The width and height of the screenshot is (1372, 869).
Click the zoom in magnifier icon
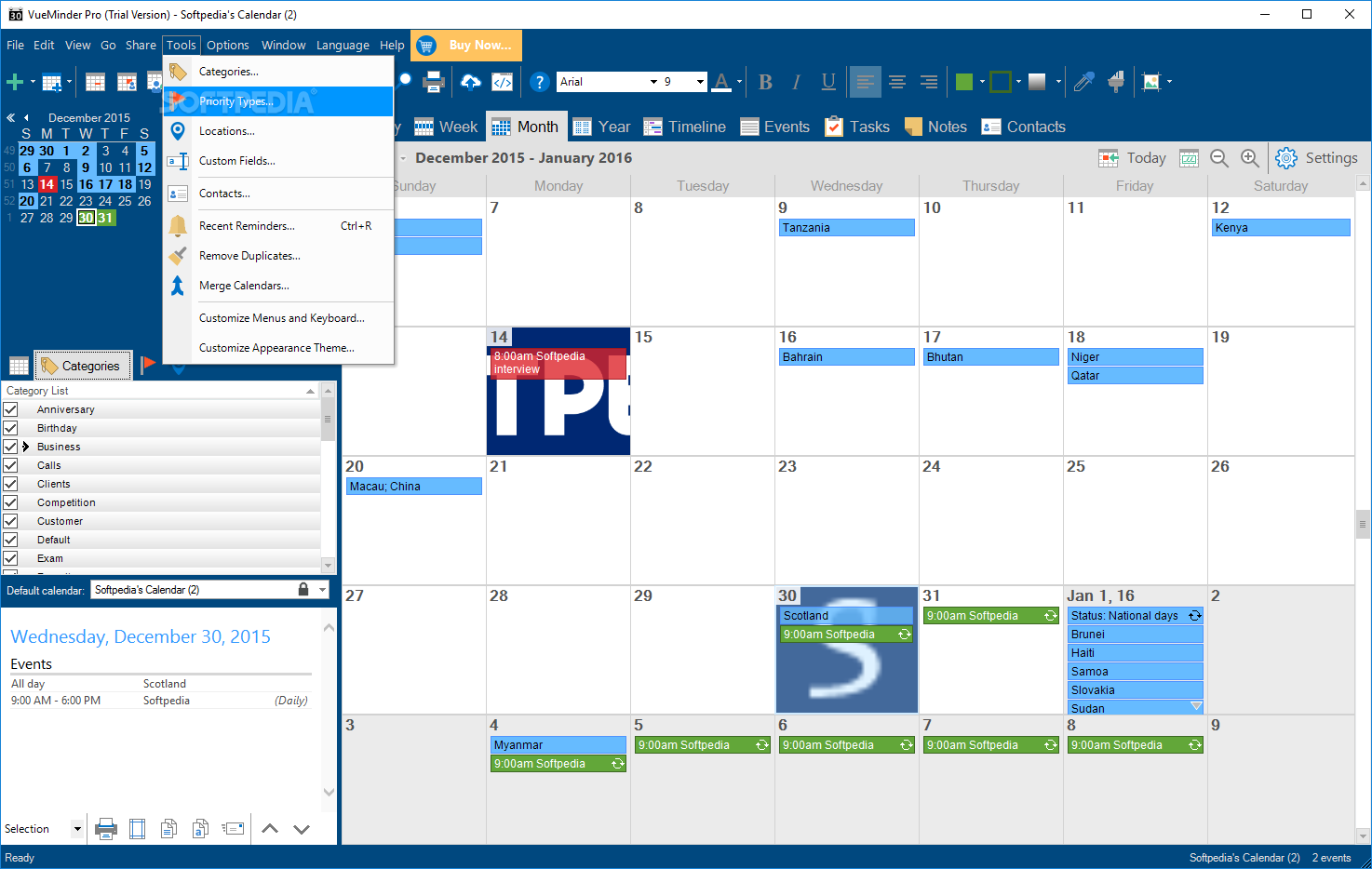coord(1250,158)
